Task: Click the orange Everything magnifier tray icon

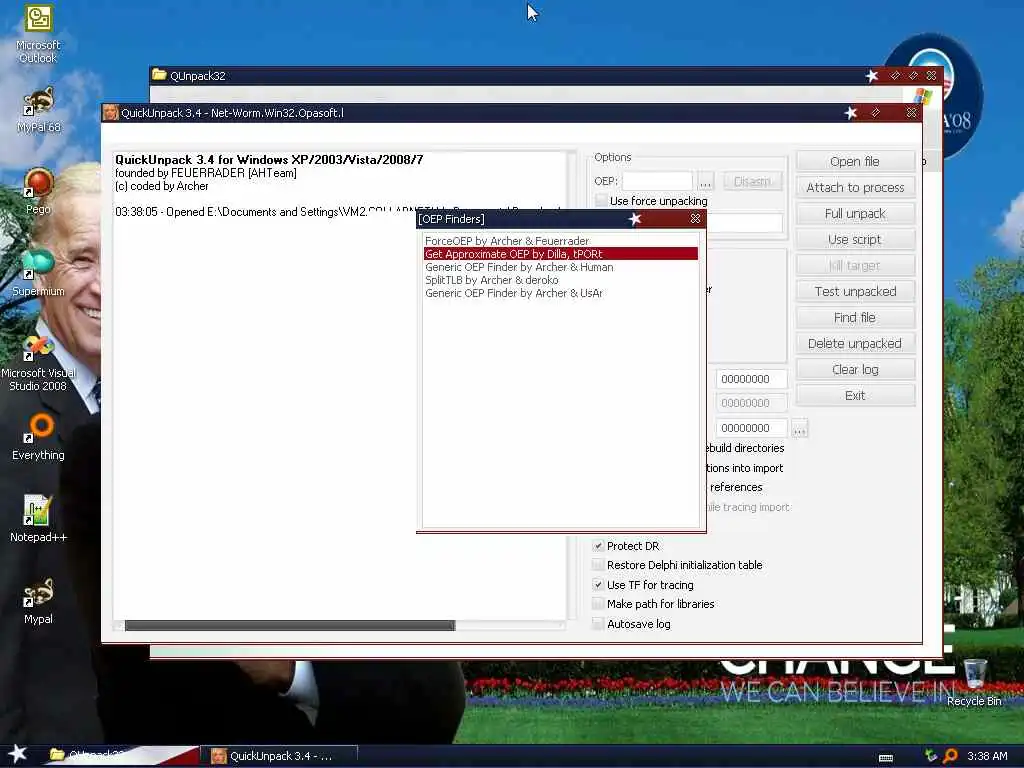Action: 950,756
